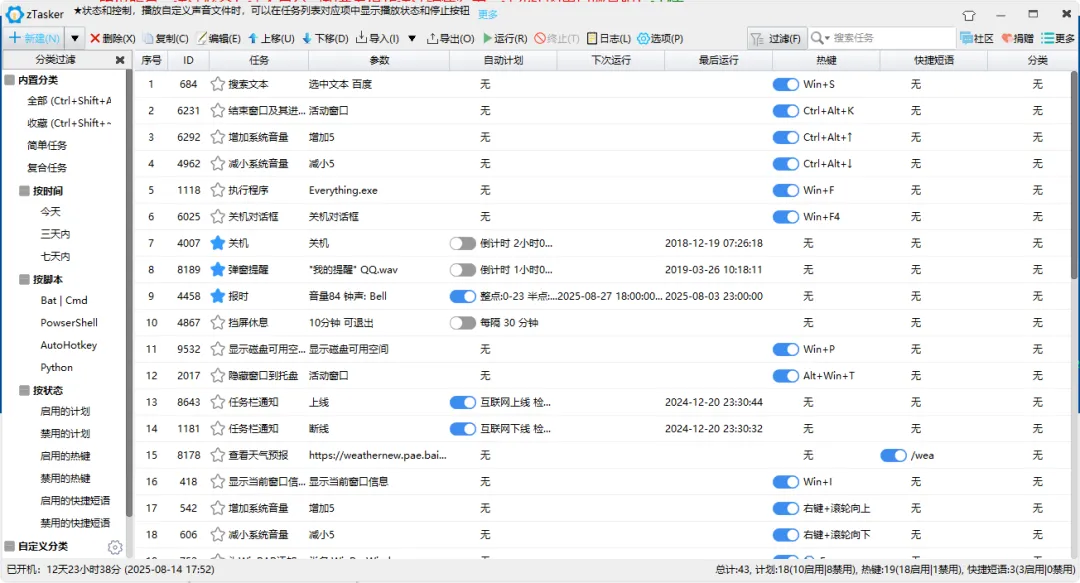Screen dimensions: 1080x583
Task: Click the task list vertical scrollbar
Action: [x=1074, y=176]
